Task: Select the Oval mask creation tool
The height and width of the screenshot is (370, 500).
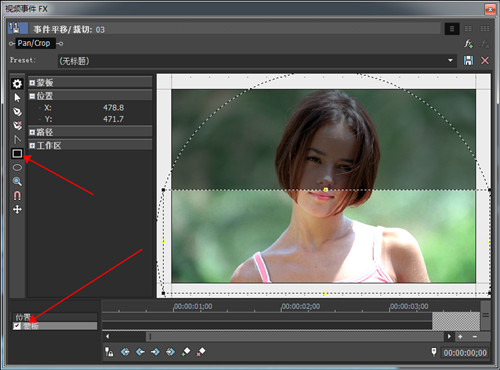Action: tap(17, 167)
